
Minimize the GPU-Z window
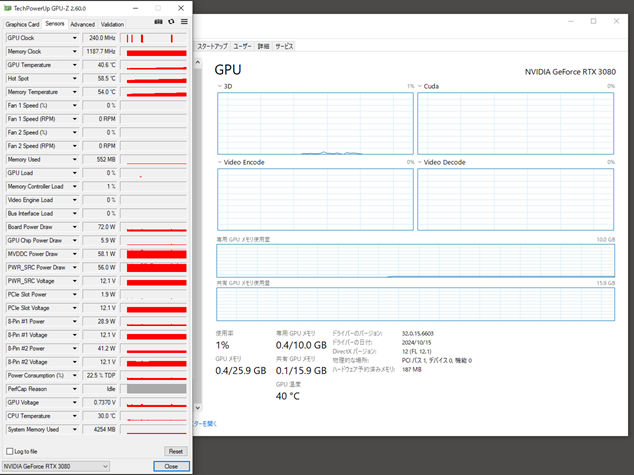click(x=135, y=8)
